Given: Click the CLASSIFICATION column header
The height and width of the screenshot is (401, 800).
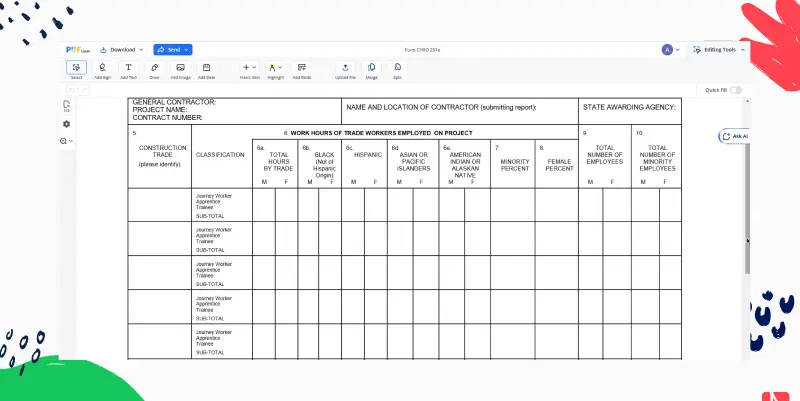Looking at the screenshot, I should 220,155.
